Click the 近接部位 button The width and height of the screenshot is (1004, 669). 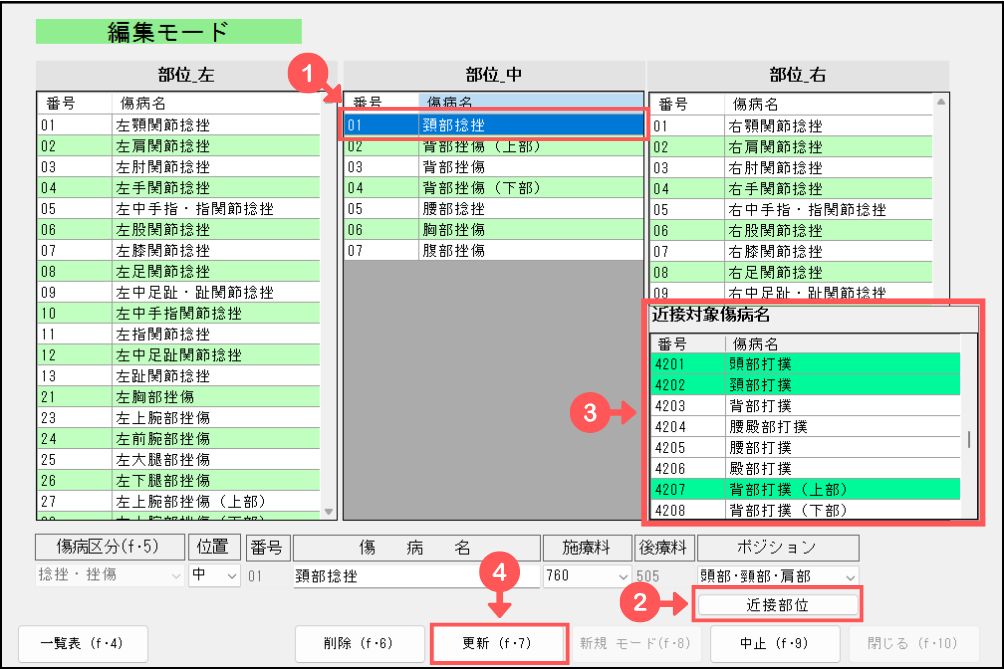[x=778, y=604]
